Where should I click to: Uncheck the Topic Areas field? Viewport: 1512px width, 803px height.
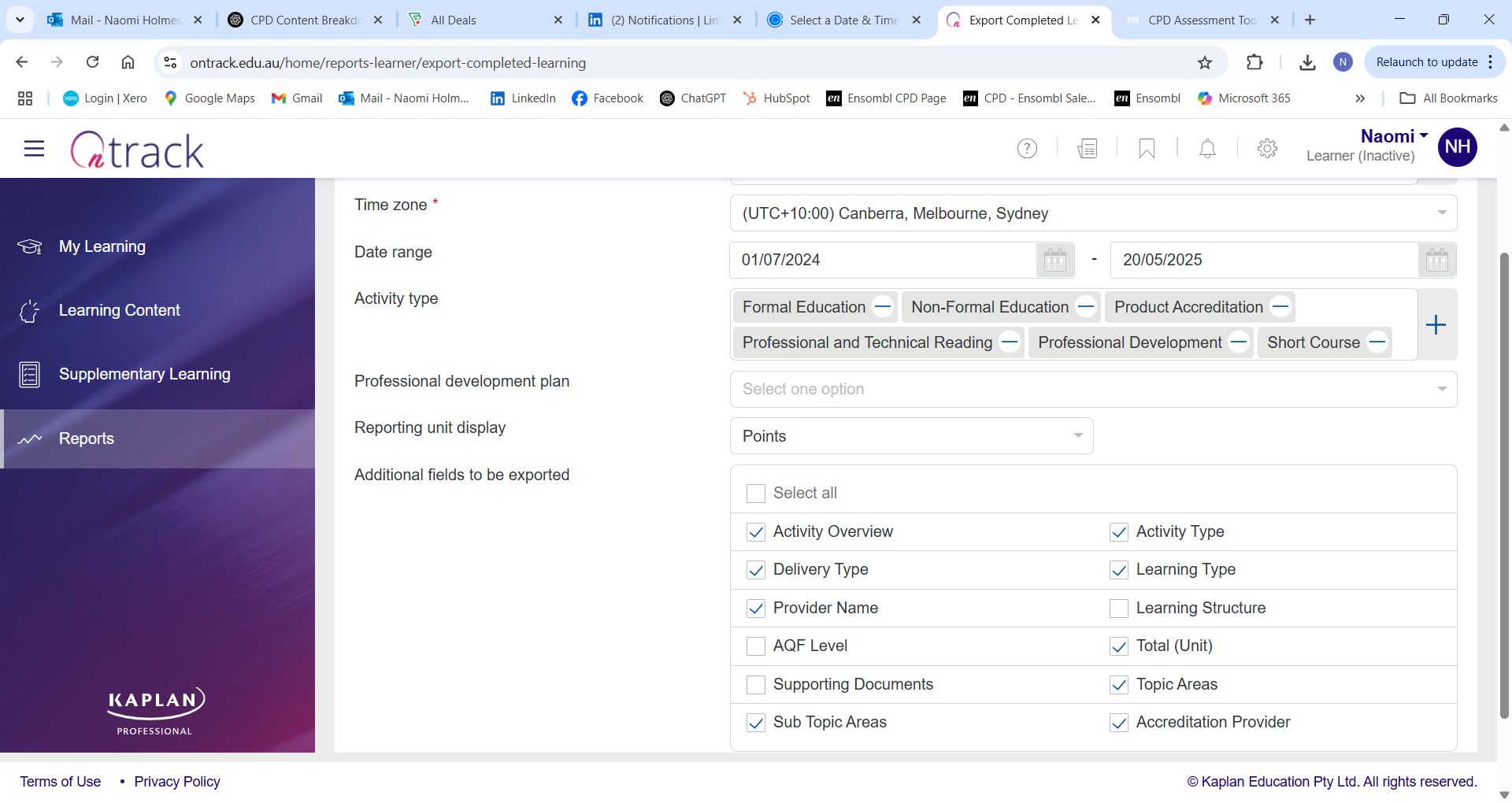tap(1119, 685)
